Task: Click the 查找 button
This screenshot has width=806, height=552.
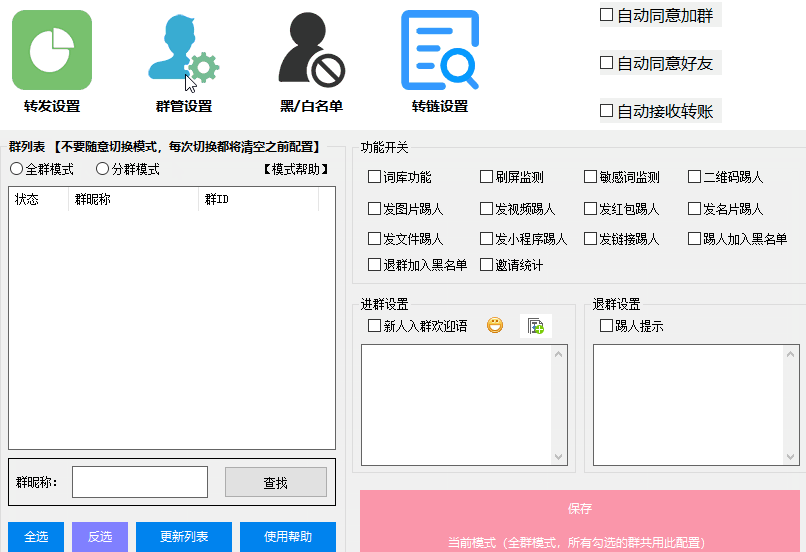Action: pos(275,482)
